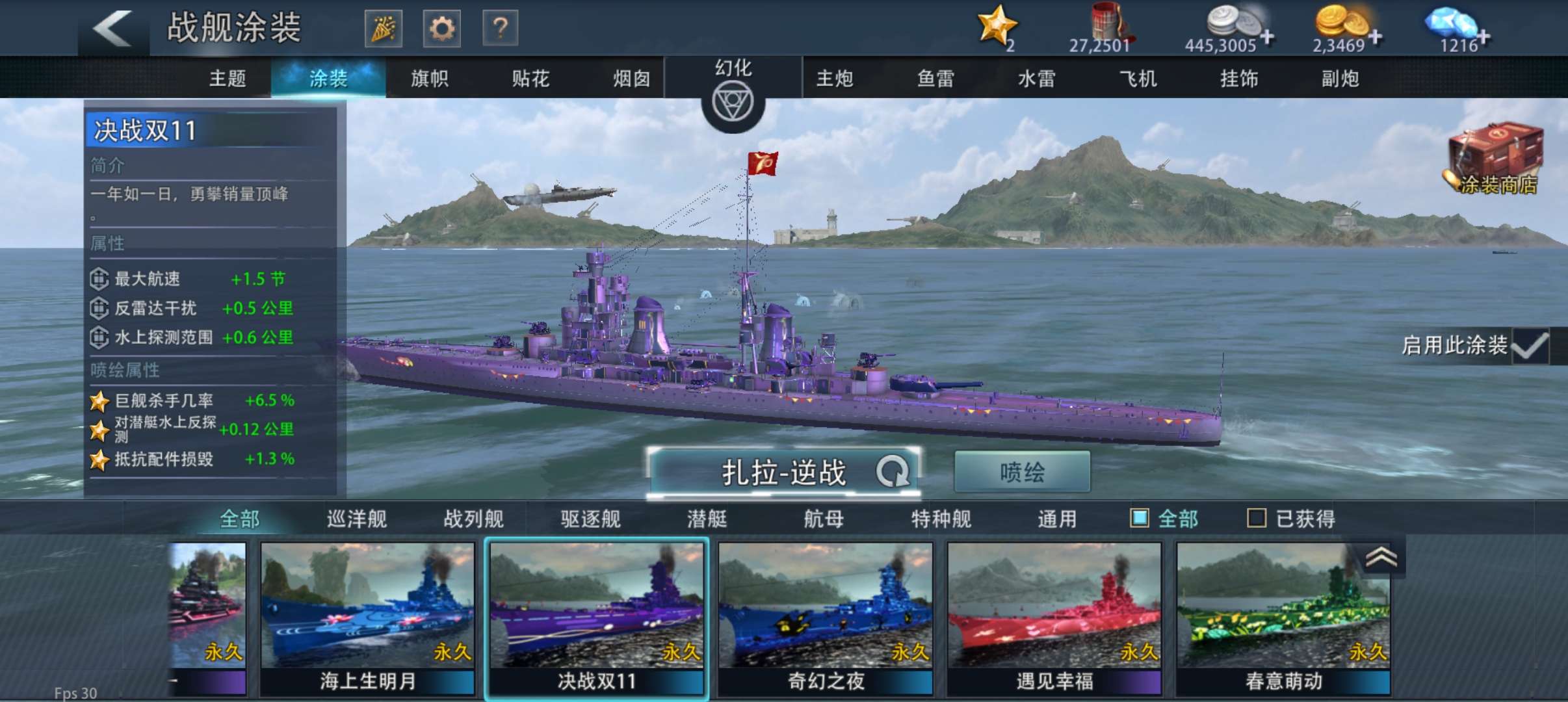Check the 全部 filter checkbox

[1140, 518]
